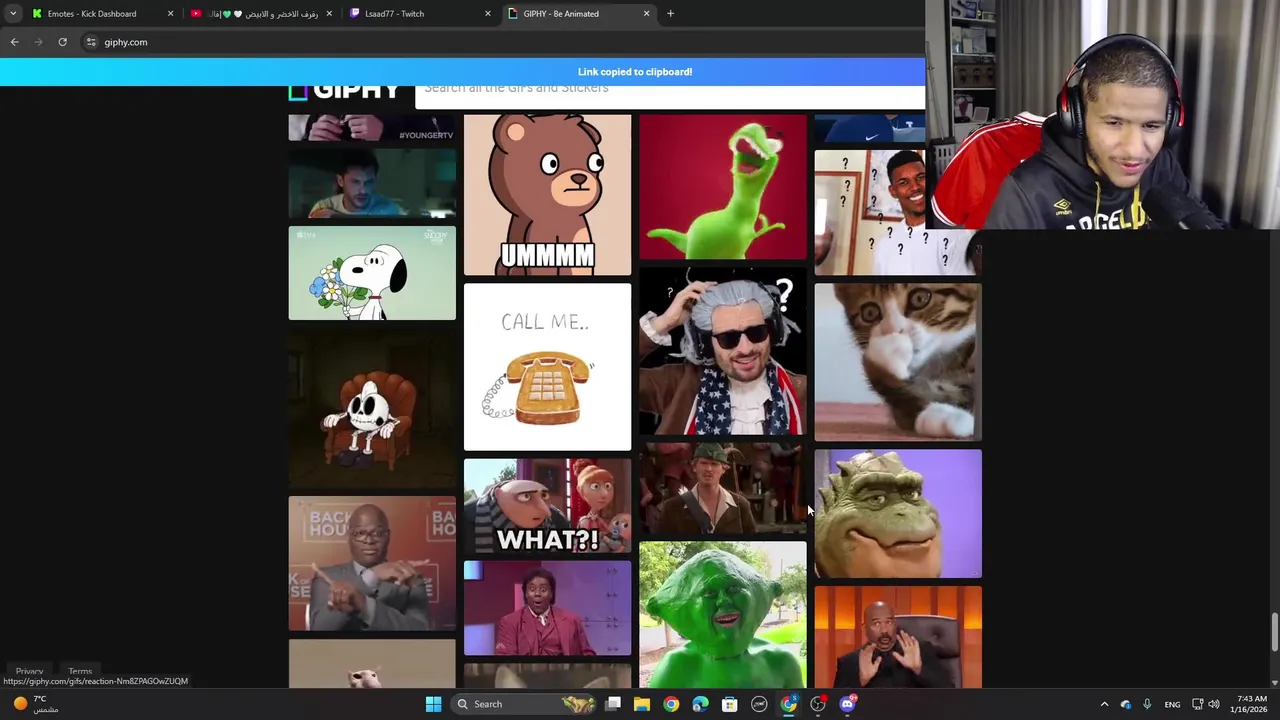This screenshot has height=720, width=1280.
Task: Open the man crossing arms GIF
Action: (x=372, y=564)
